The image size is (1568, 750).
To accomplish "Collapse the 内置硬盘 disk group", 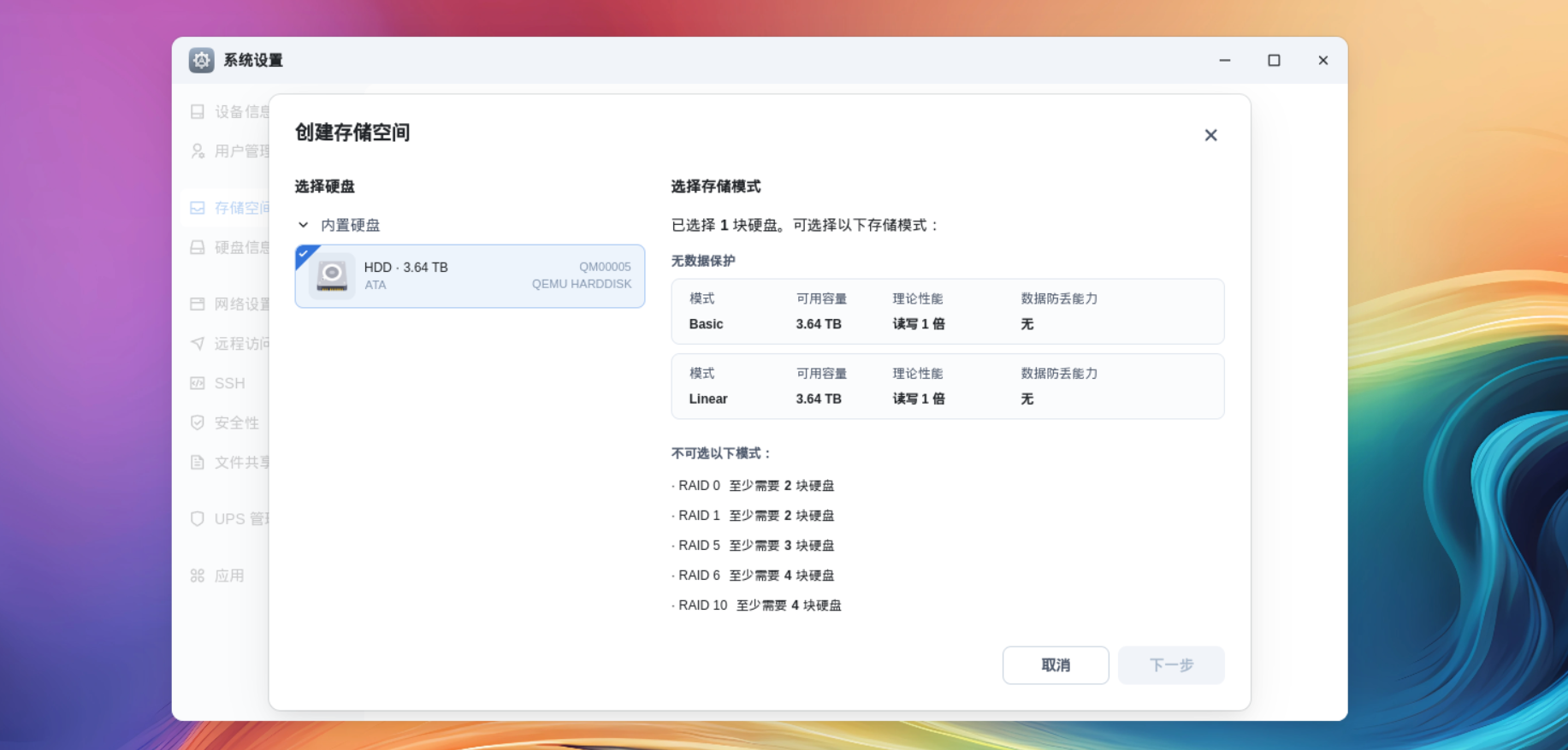I will tap(303, 225).
